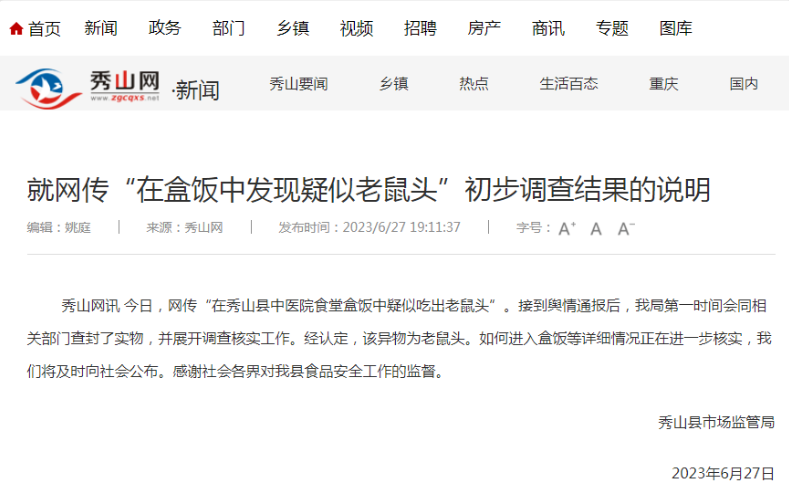Image resolution: width=789 pixels, height=502 pixels.
Task: Switch to the 秀山要闻 tab
Action: tap(298, 83)
